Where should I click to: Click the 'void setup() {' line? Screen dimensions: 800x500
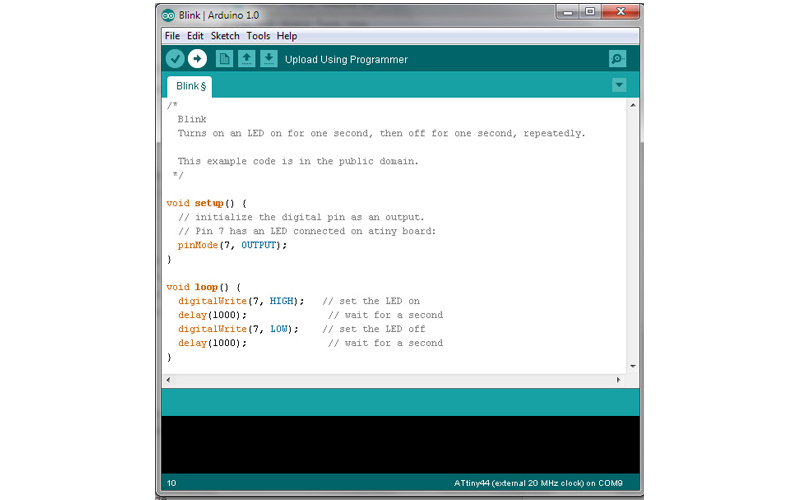[x=207, y=203]
